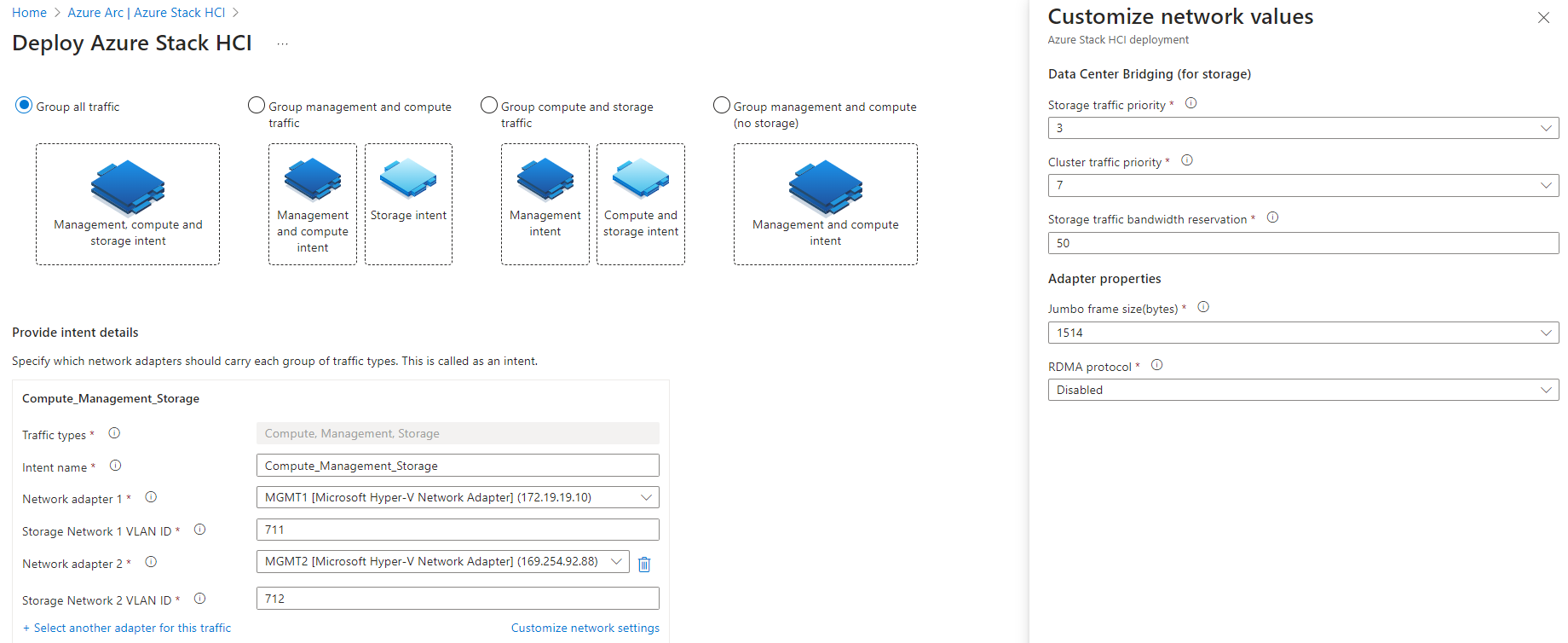Show info for Storage traffic priority

tap(1191, 103)
